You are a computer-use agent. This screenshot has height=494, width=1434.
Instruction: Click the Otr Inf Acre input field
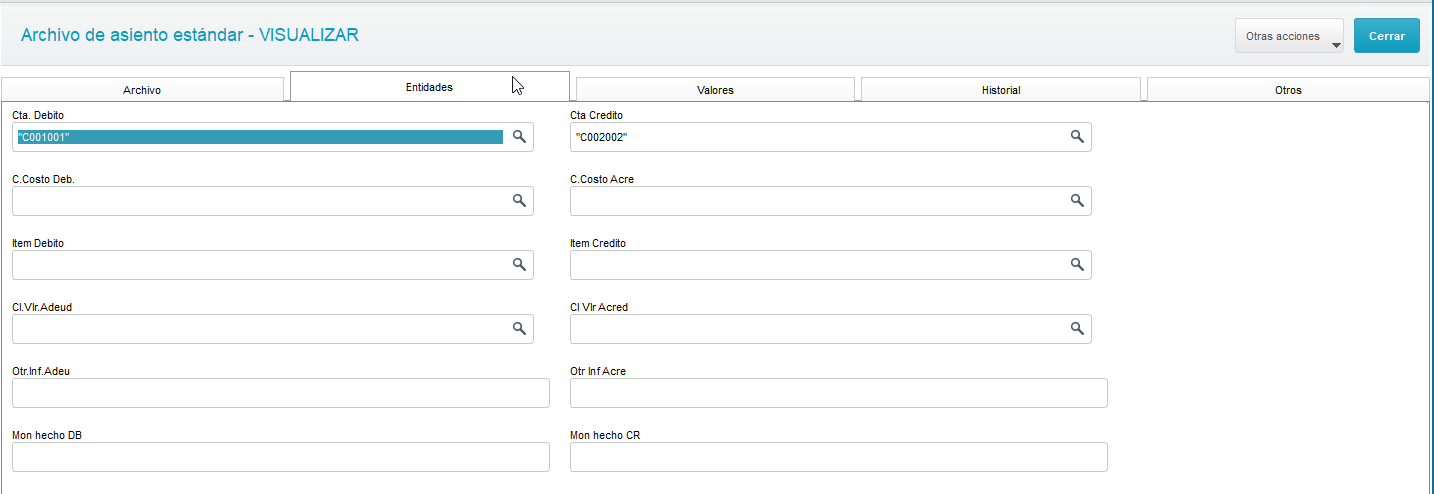(x=839, y=393)
